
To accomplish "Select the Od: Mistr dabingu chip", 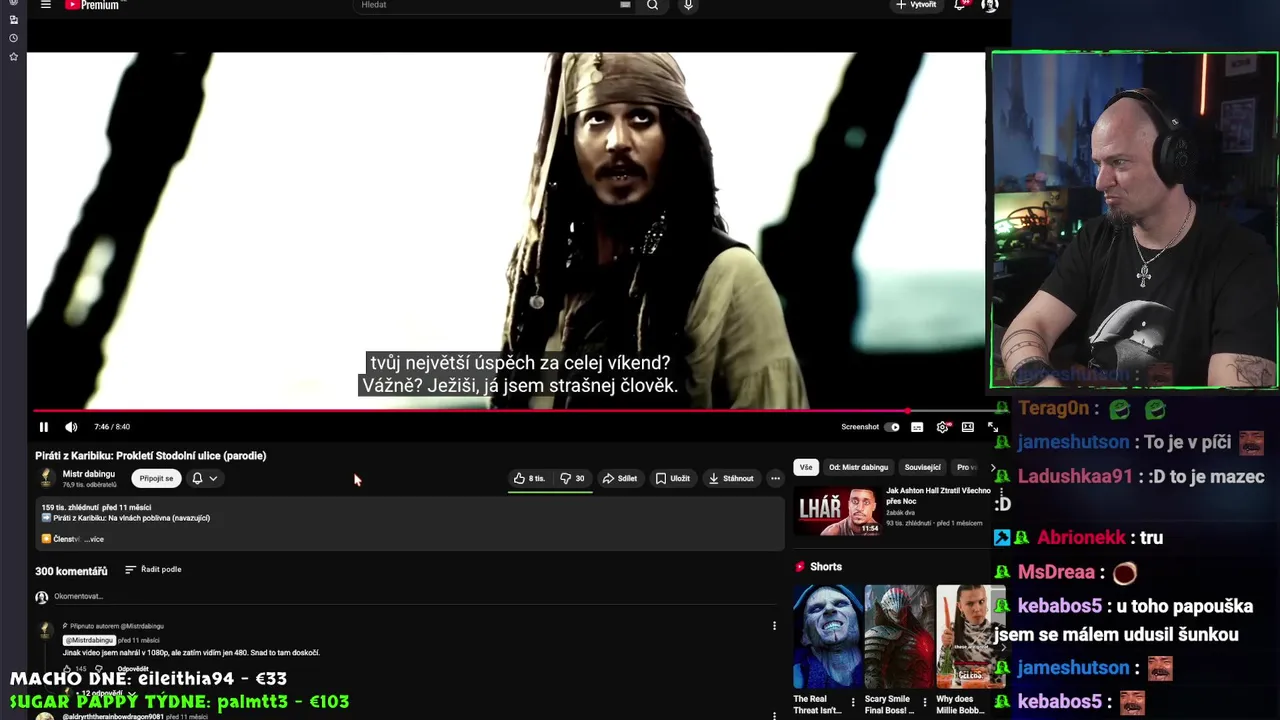I will pos(858,467).
